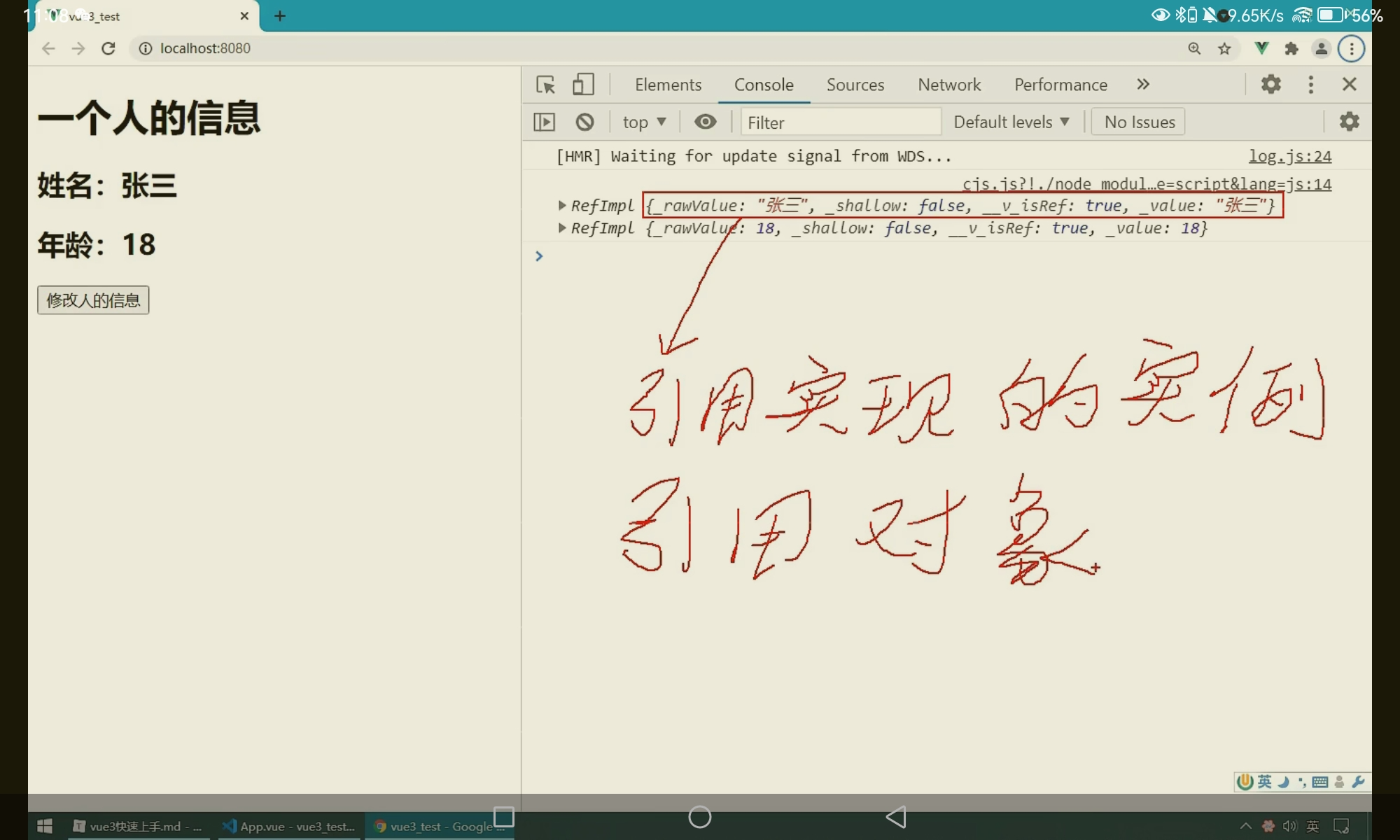Screen dimensions: 1400x840
Task: Clear console with the ban icon
Action: pyautogui.click(x=584, y=122)
